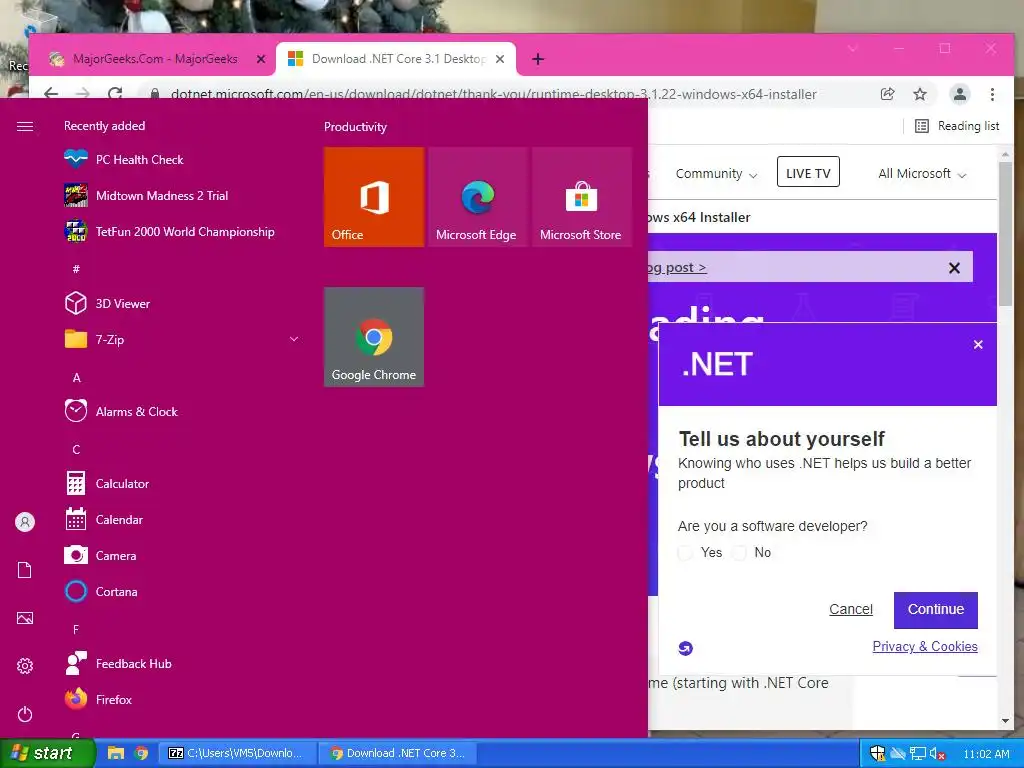
Task: Open user account icon in Start sidebar
Action: coord(25,522)
